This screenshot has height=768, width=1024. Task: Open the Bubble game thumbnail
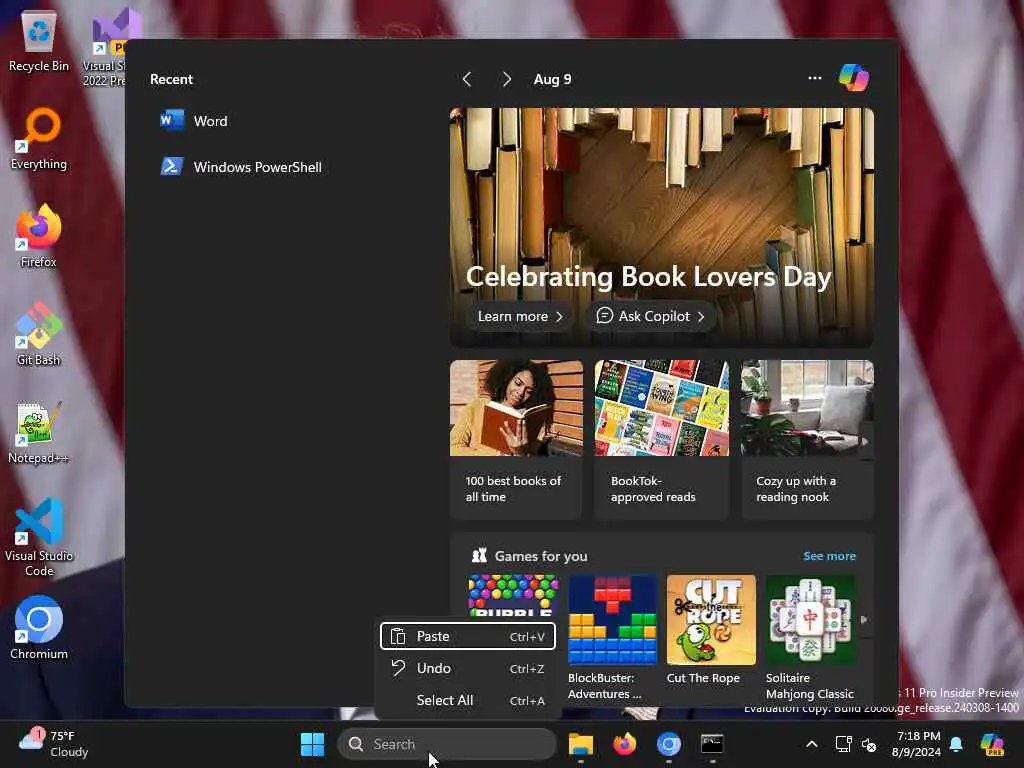pos(513,595)
